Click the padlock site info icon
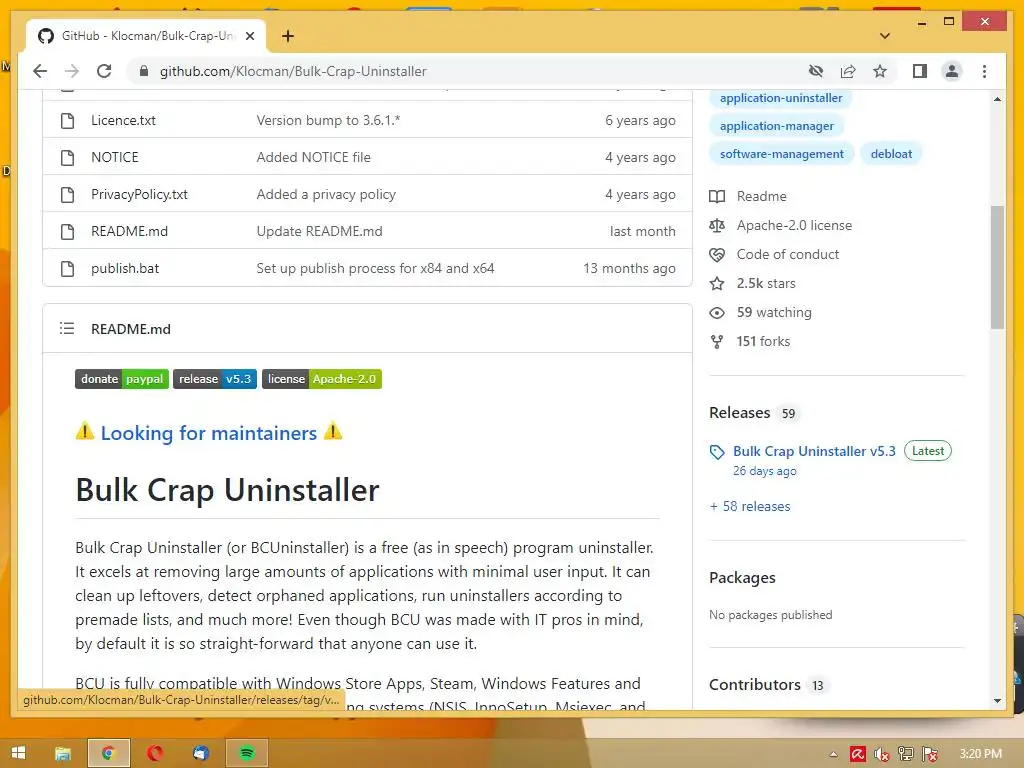 144,71
